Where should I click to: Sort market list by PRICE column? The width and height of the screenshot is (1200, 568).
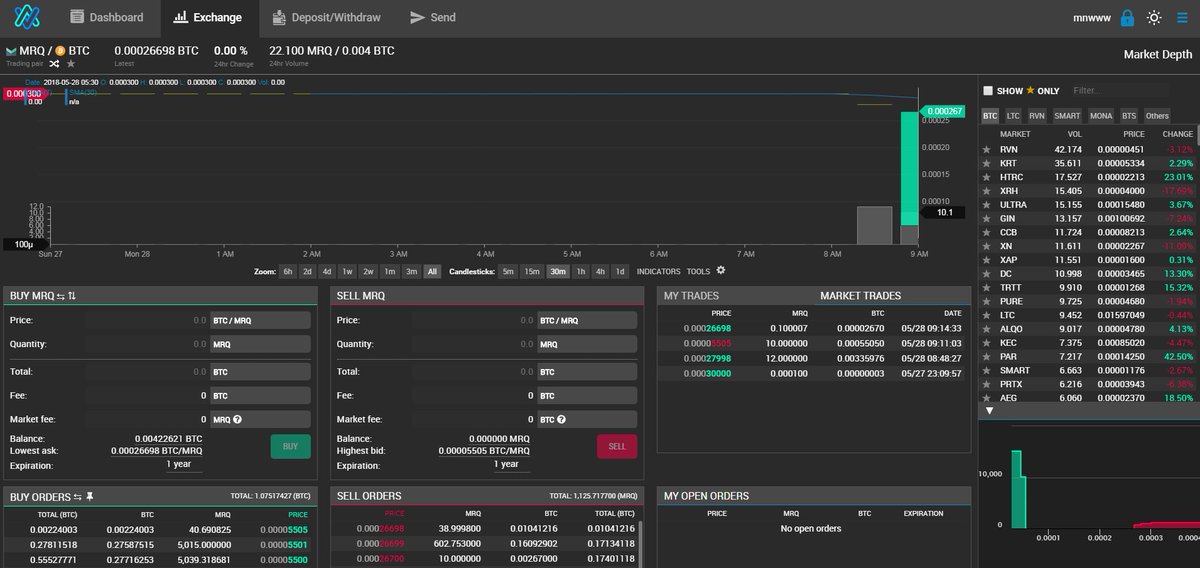tap(1133, 133)
